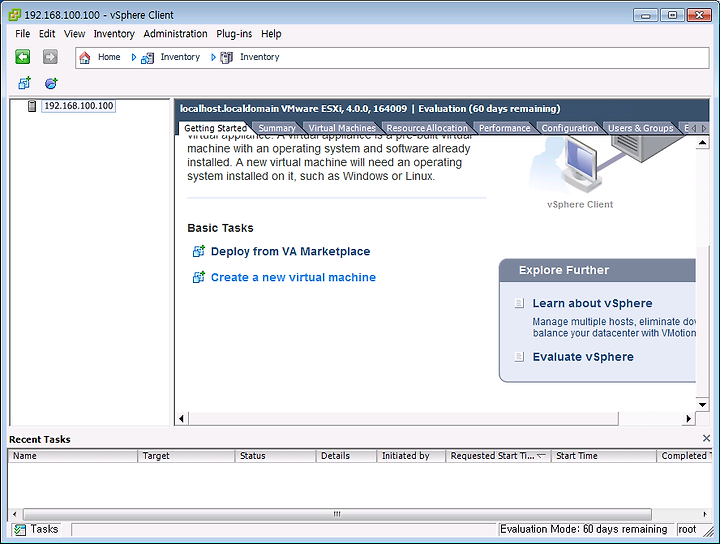Viewport: 720px width, 544px height.
Task: Close the Recent Tasks panel
Action: [x=707, y=438]
